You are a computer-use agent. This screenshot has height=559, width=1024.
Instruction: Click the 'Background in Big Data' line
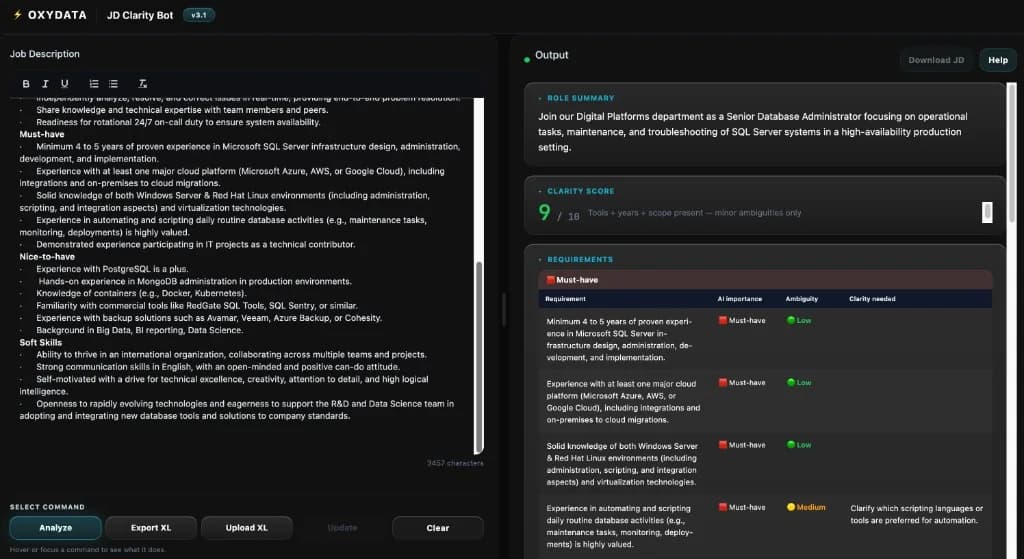coord(140,330)
